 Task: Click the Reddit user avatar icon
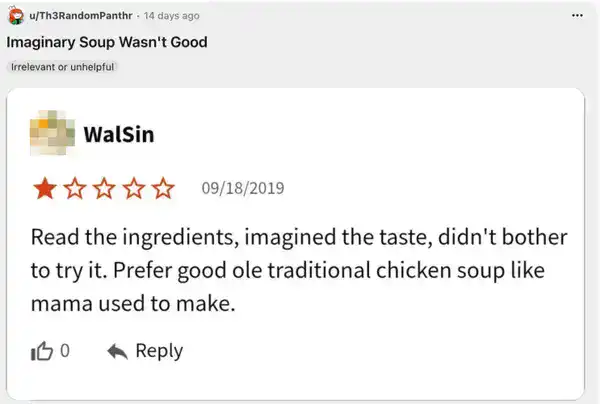pyautogui.click(x=15, y=16)
